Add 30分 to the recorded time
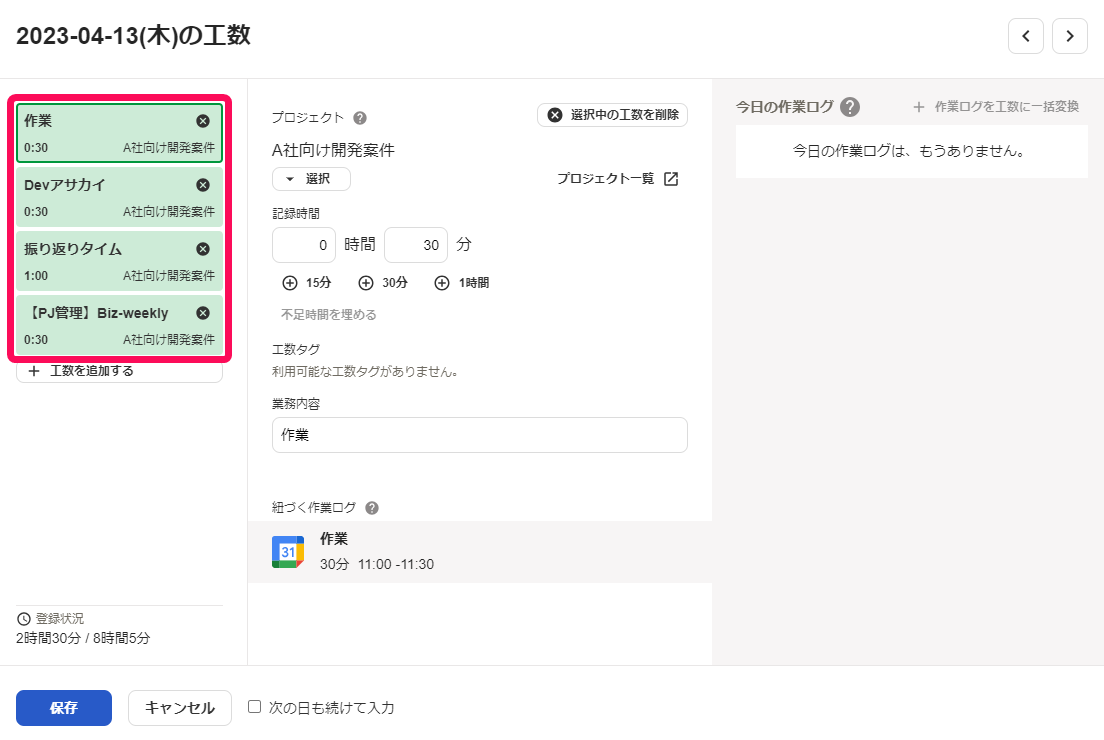 [x=383, y=283]
